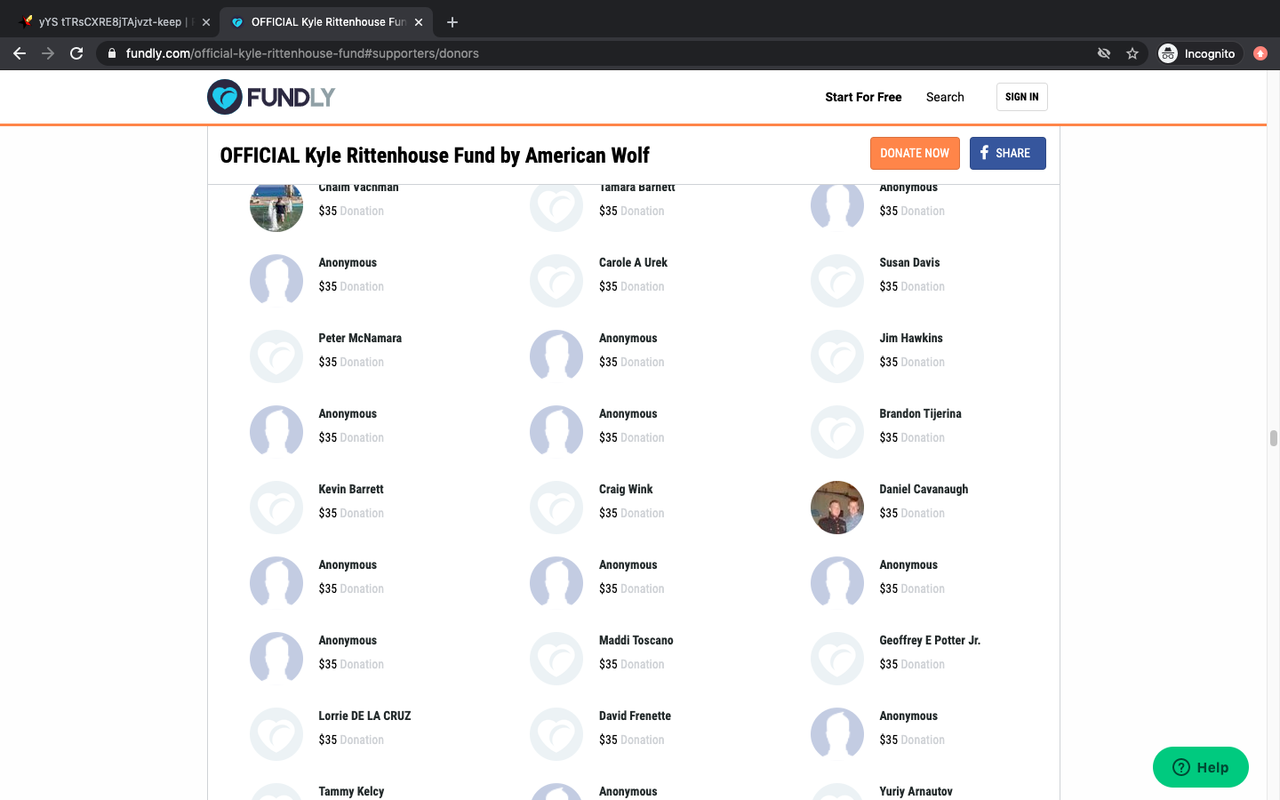This screenshot has height=800, width=1280.
Task: Open the Search link in header
Action: click(945, 97)
